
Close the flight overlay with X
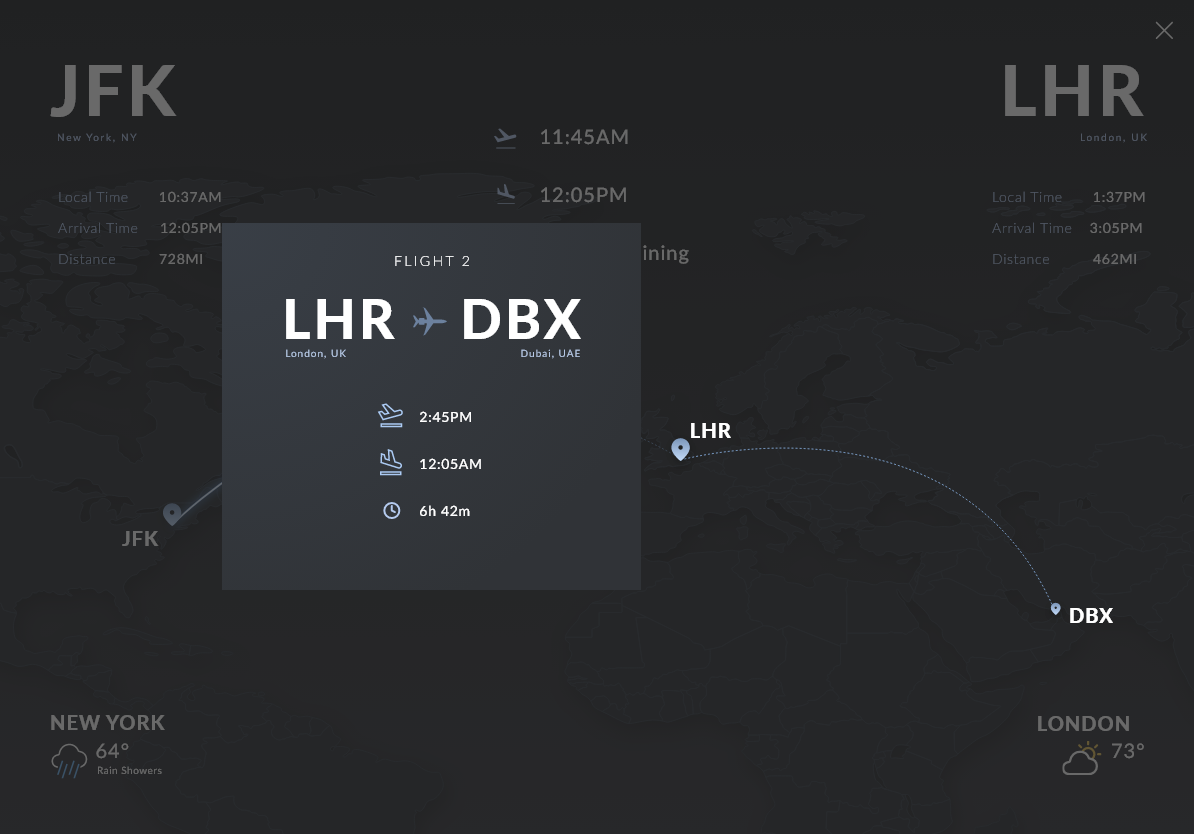point(1164,31)
